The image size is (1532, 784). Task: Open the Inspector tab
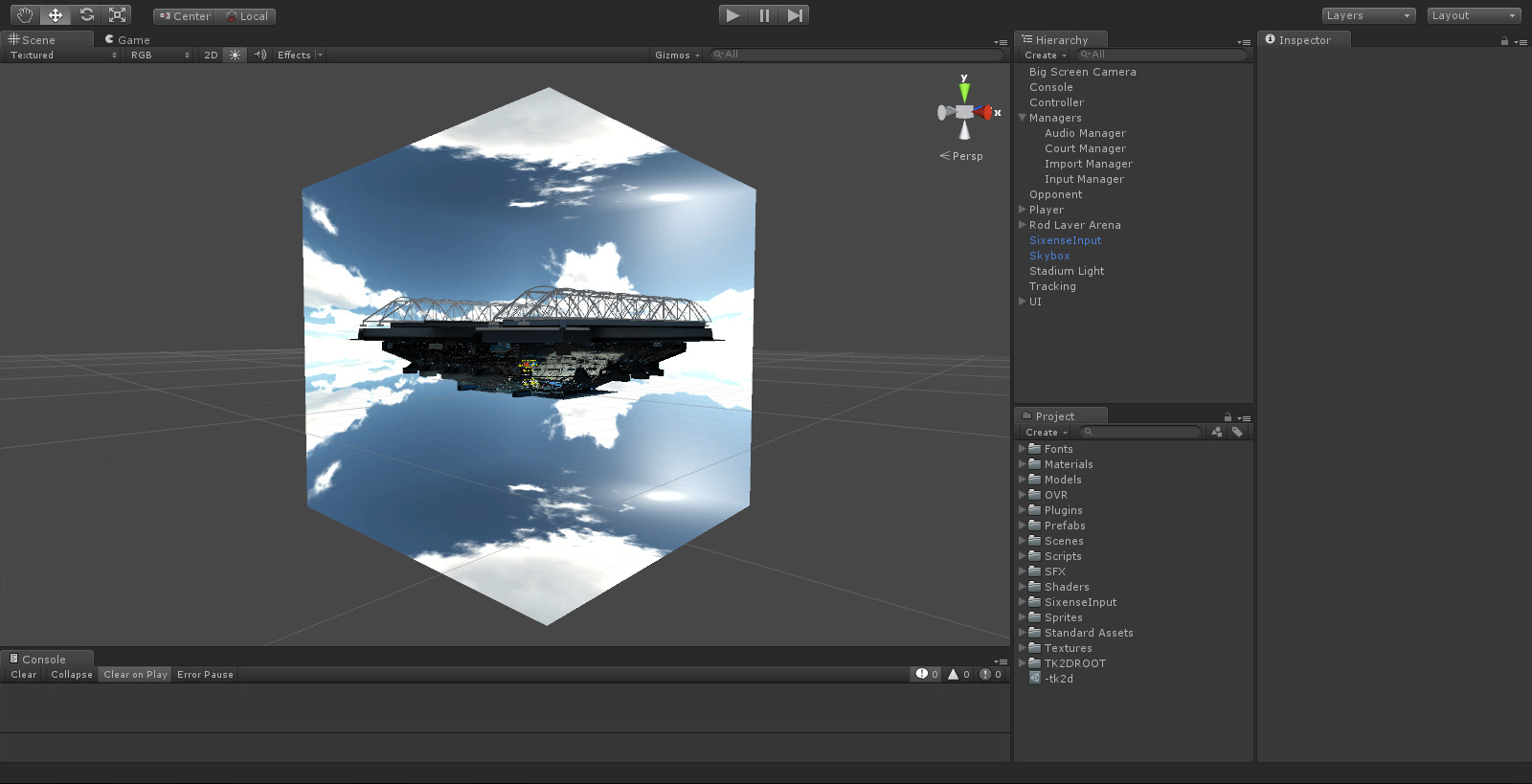pyautogui.click(x=1303, y=40)
